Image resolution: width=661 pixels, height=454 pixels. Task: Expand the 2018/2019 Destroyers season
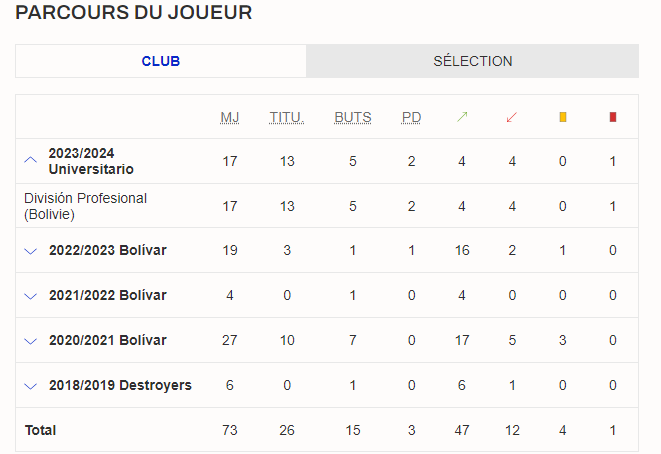point(31,386)
